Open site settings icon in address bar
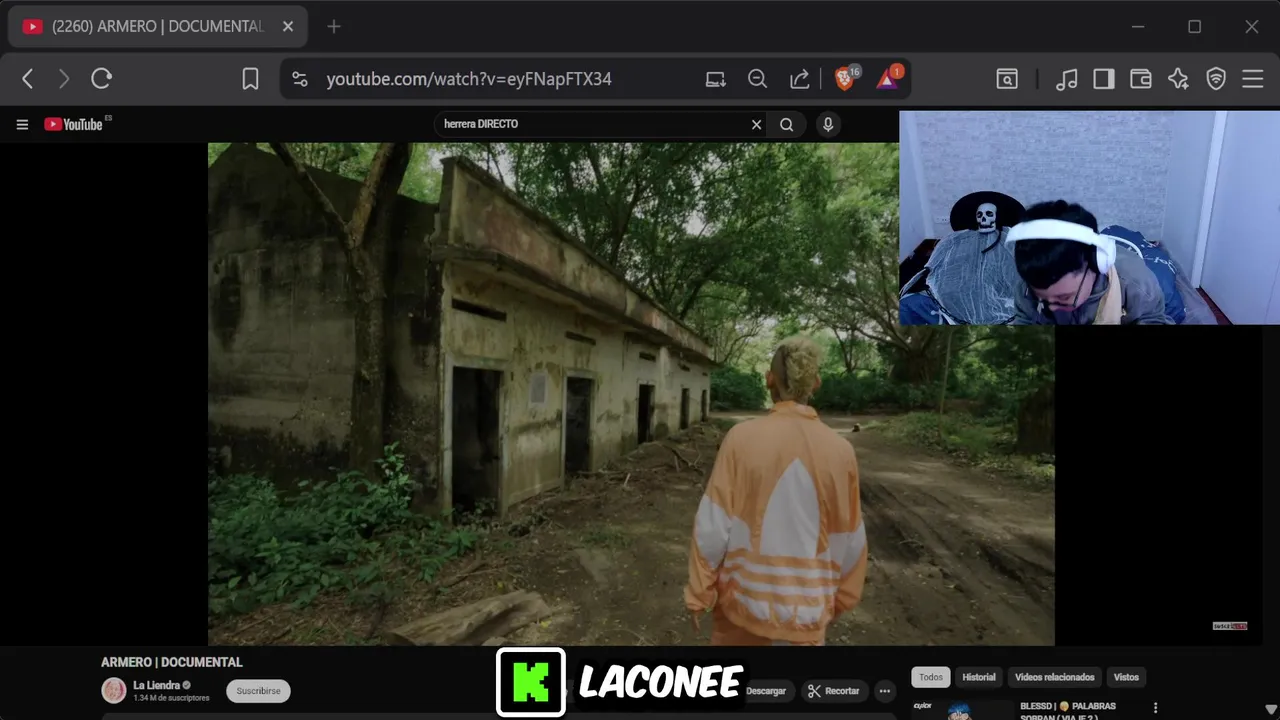 pyautogui.click(x=299, y=79)
